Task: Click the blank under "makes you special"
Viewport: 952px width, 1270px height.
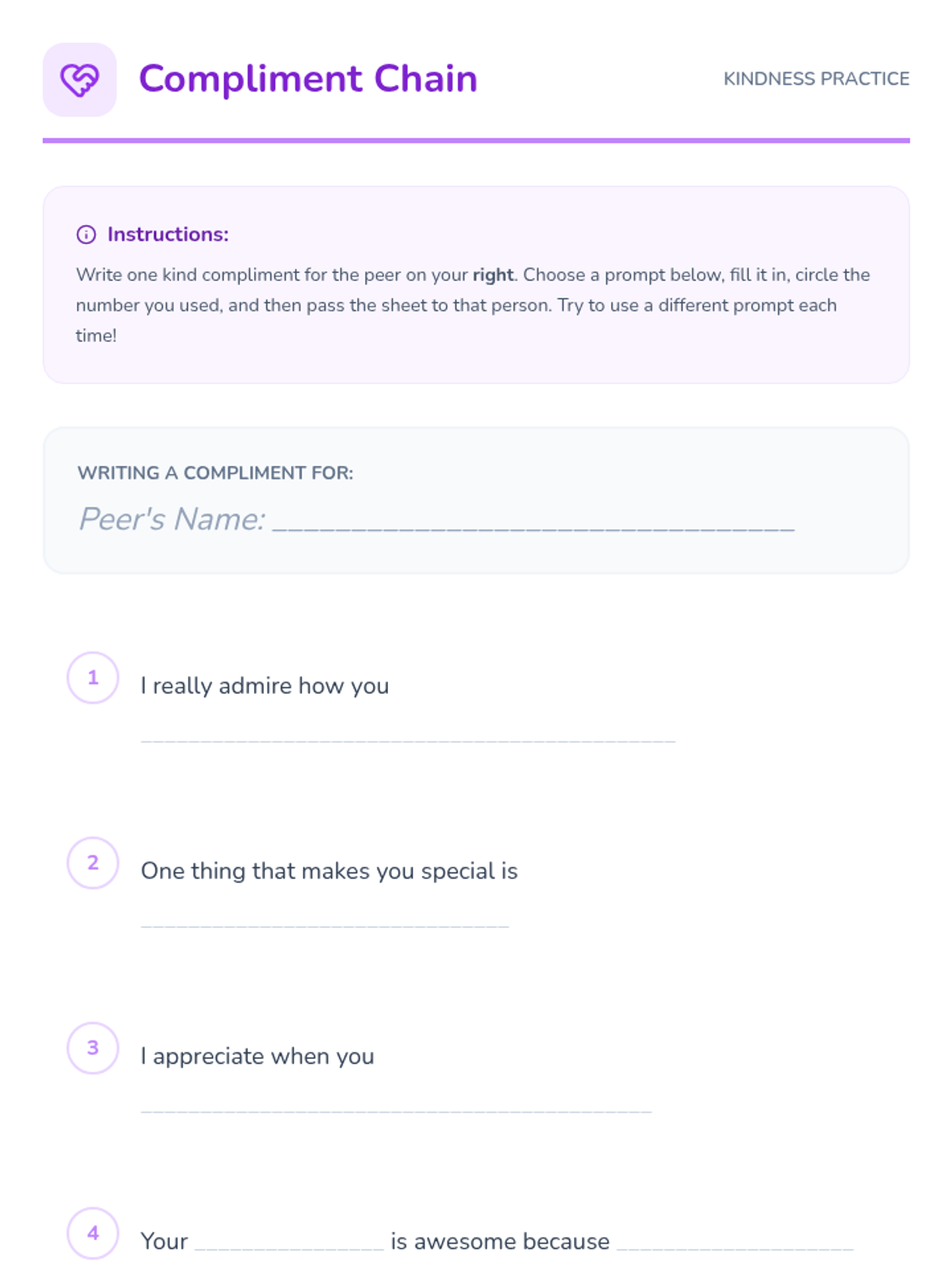Action: pos(324,922)
